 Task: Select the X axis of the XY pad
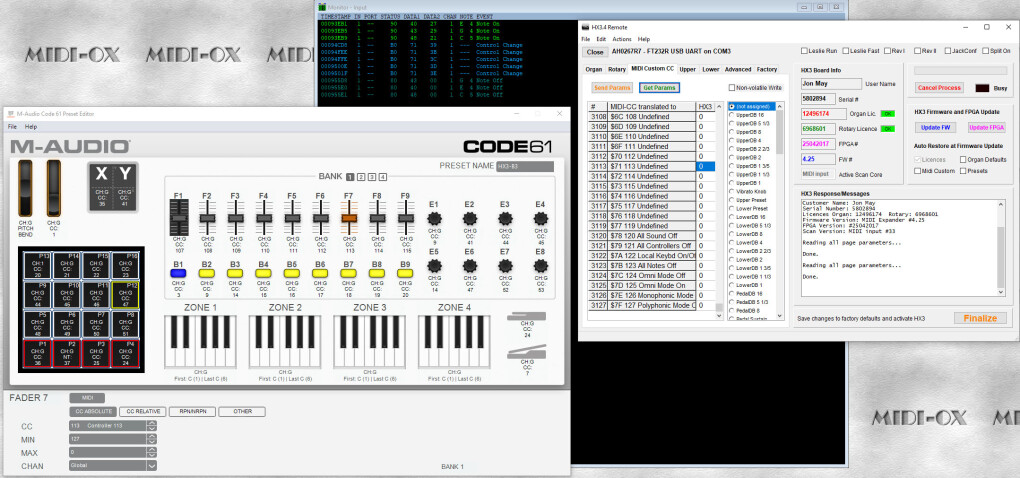tap(101, 186)
